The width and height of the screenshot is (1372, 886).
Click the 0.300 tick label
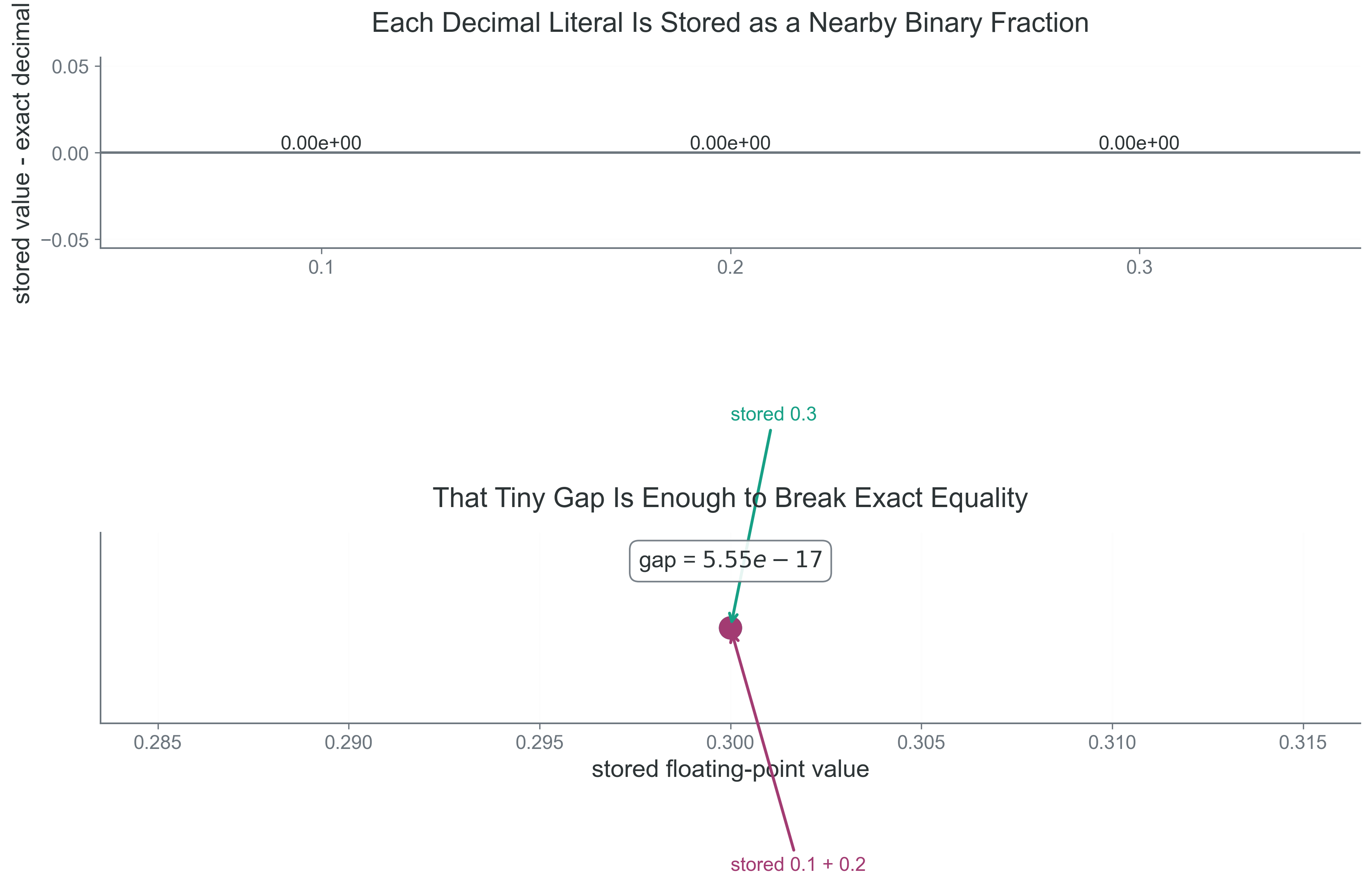729,743
